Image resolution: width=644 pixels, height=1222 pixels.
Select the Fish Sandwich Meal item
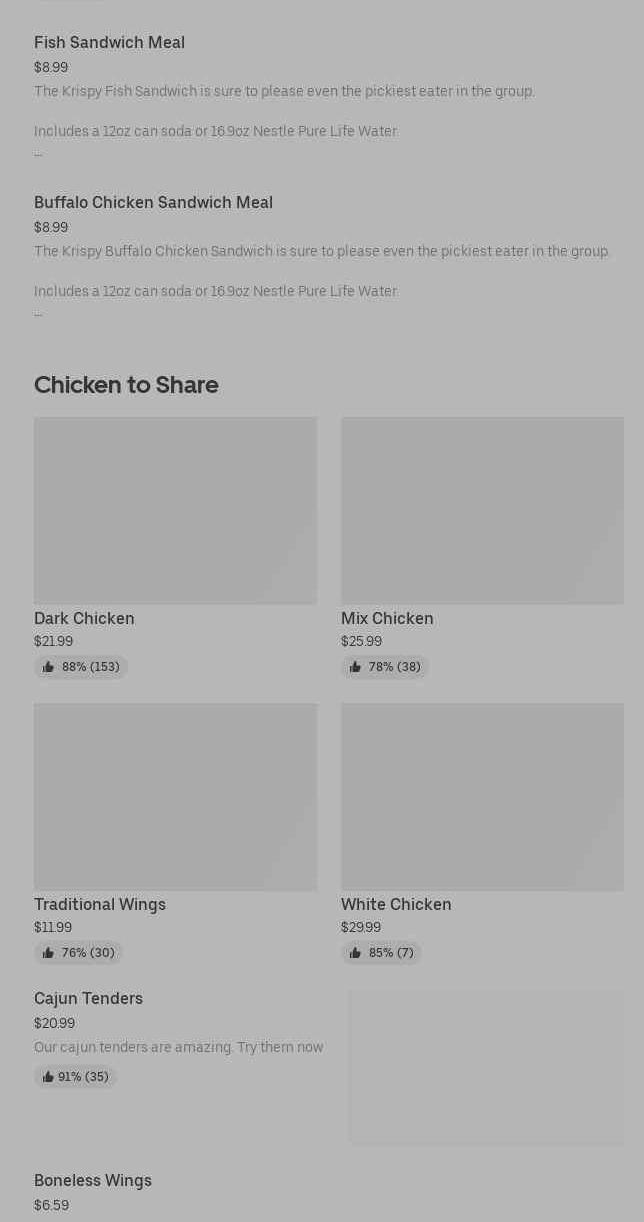[109, 42]
